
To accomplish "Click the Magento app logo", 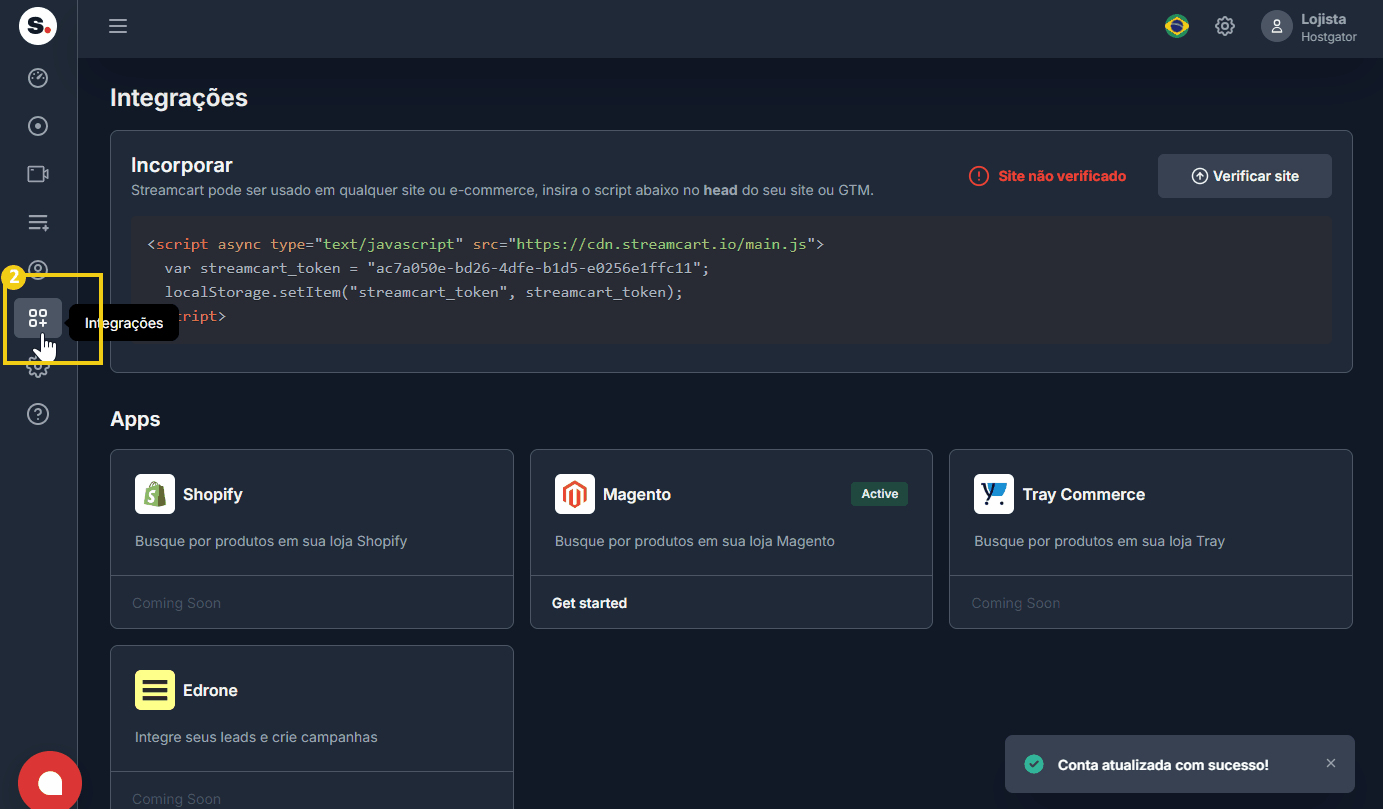I will click(575, 494).
